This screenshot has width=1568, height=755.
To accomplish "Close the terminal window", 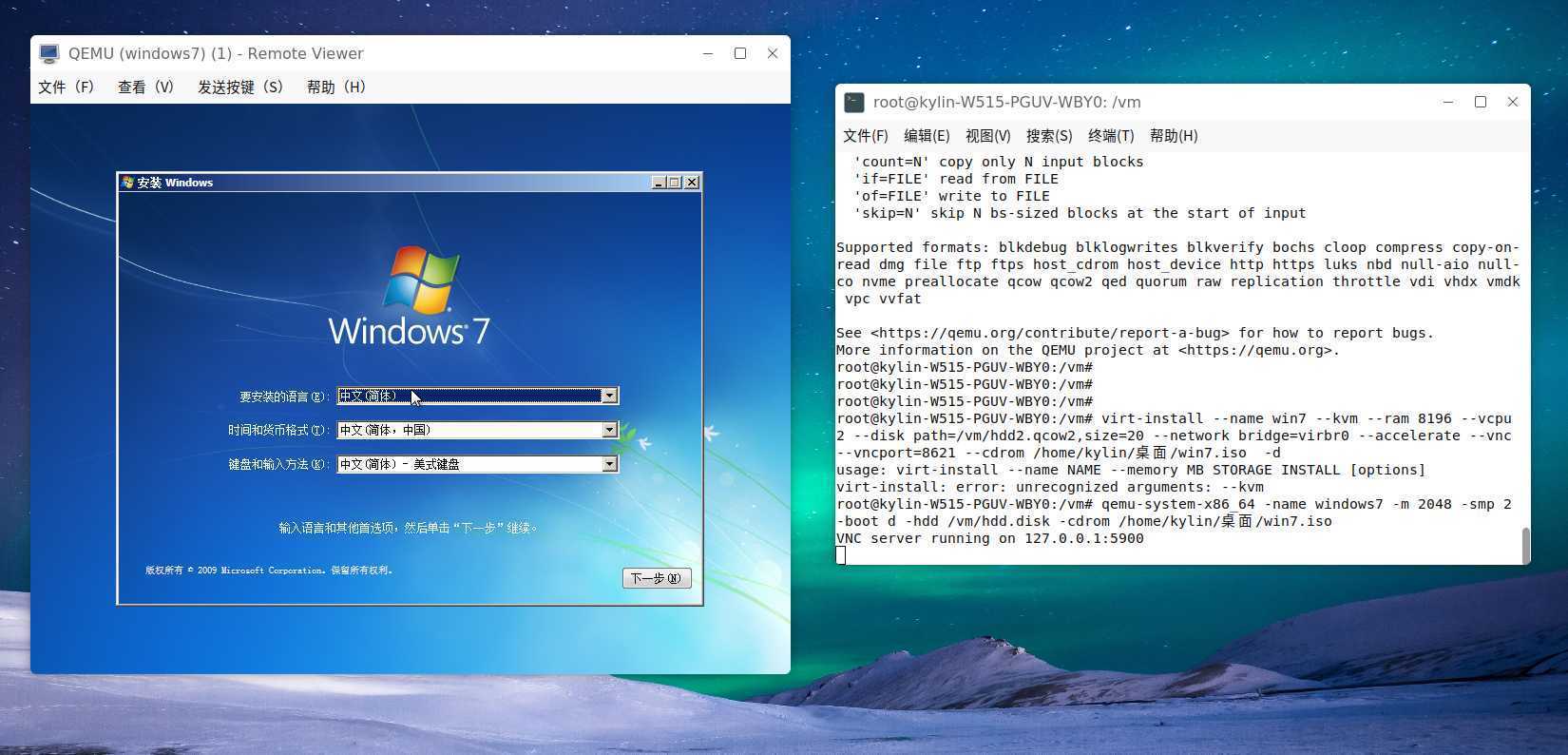I will 1513,102.
